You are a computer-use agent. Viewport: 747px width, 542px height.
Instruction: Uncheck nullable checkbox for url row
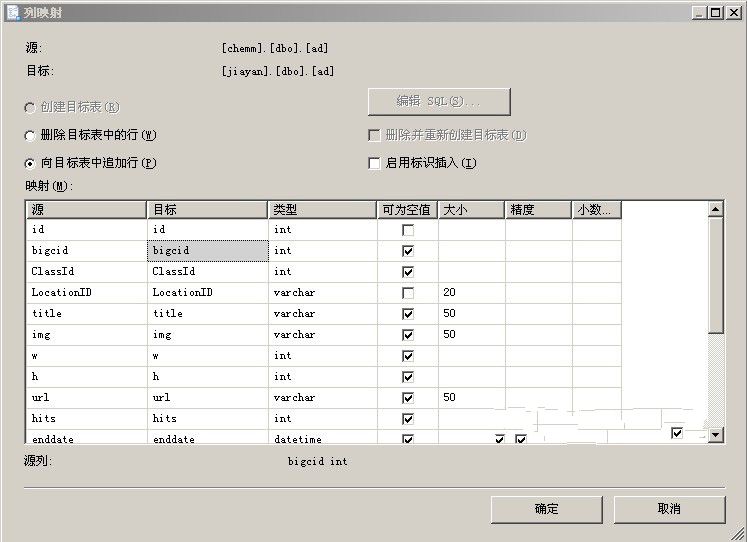click(x=408, y=398)
